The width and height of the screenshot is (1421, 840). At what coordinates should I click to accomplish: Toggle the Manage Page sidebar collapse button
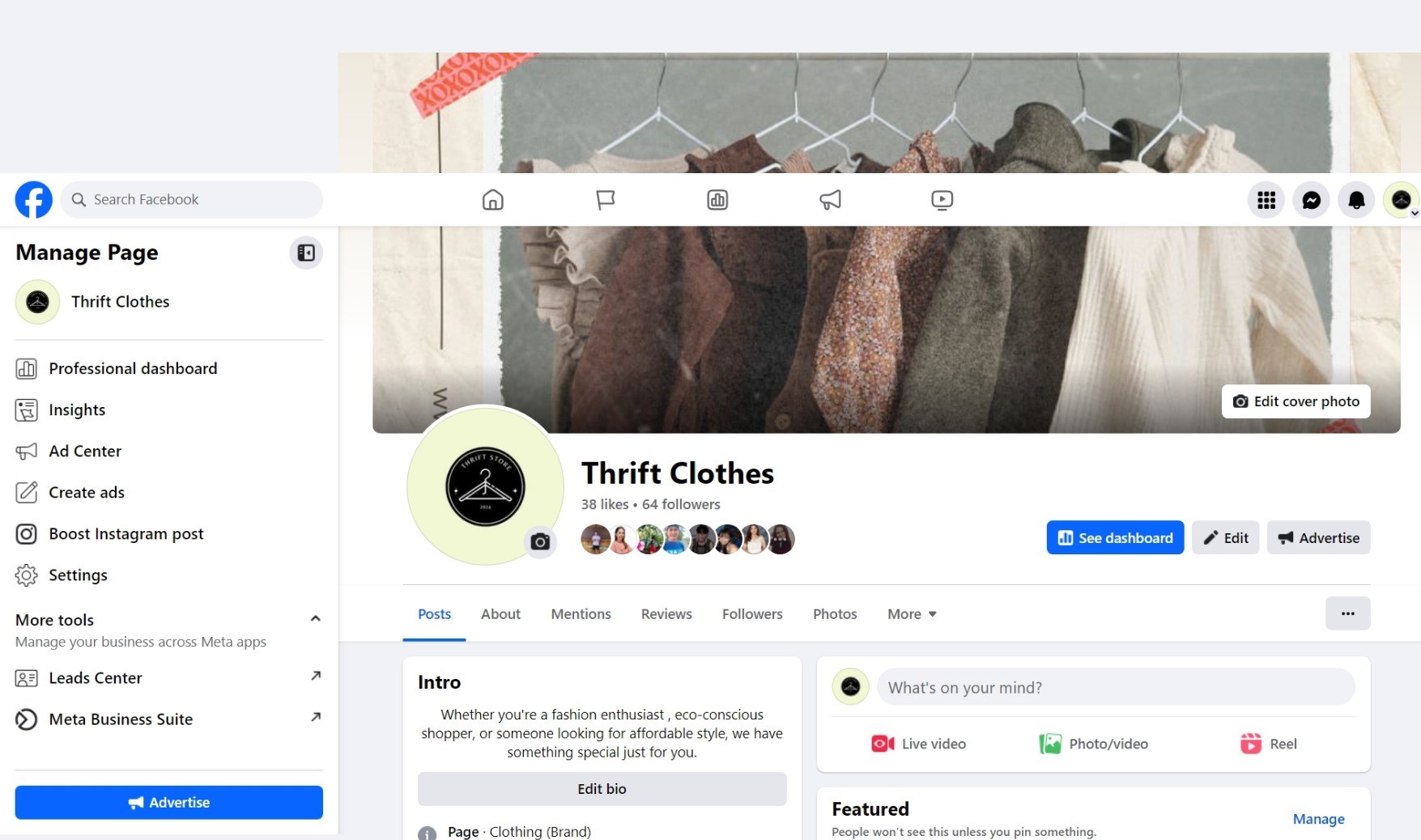(x=306, y=253)
